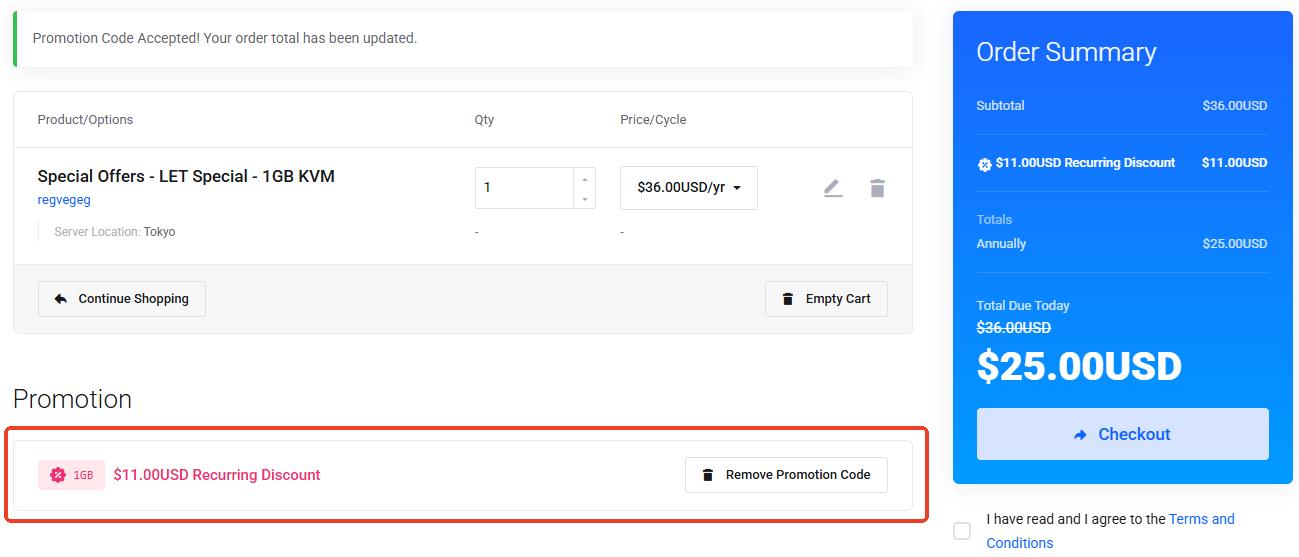
Task: Click the Special Offers LET Special product title
Action: tap(186, 176)
